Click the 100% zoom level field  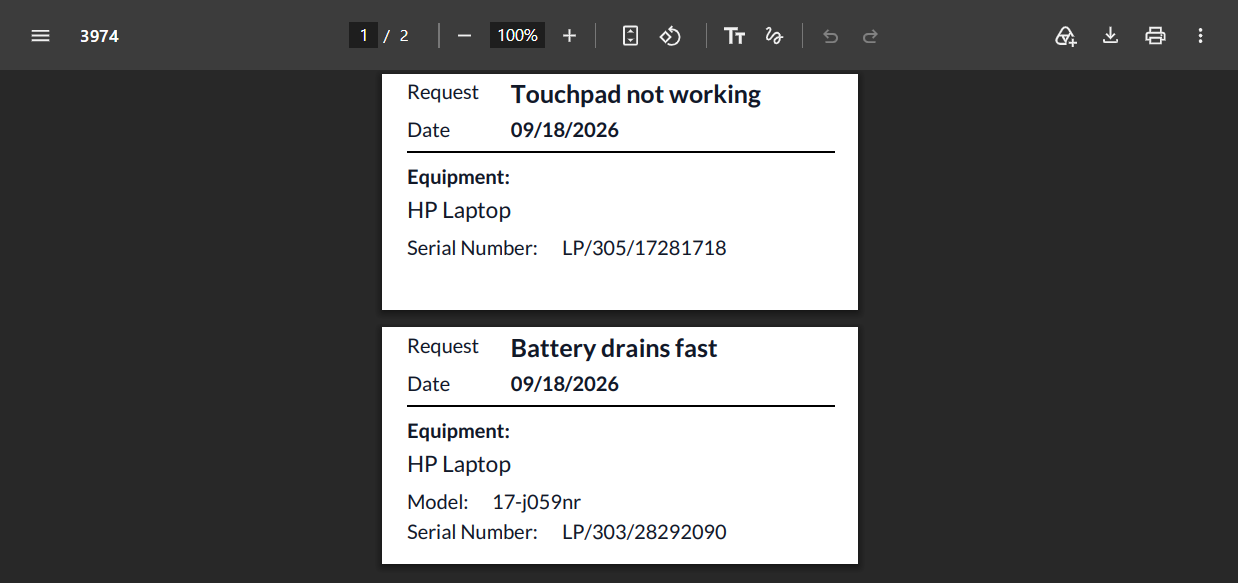(517, 35)
